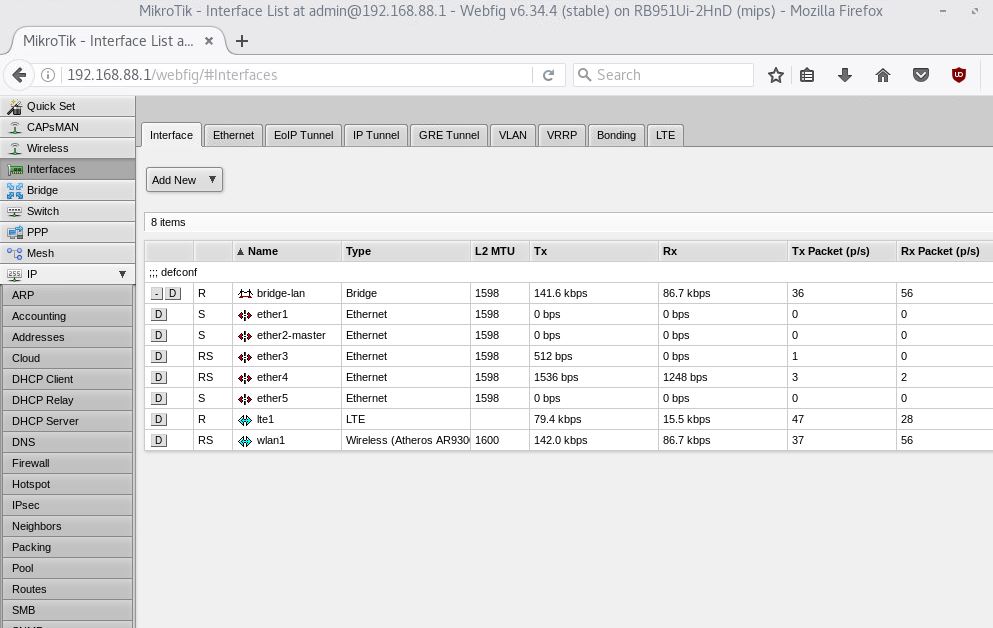Click the ether4 interface icon
Viewport: 993px width, 628px height.
[x=245, y=378]
